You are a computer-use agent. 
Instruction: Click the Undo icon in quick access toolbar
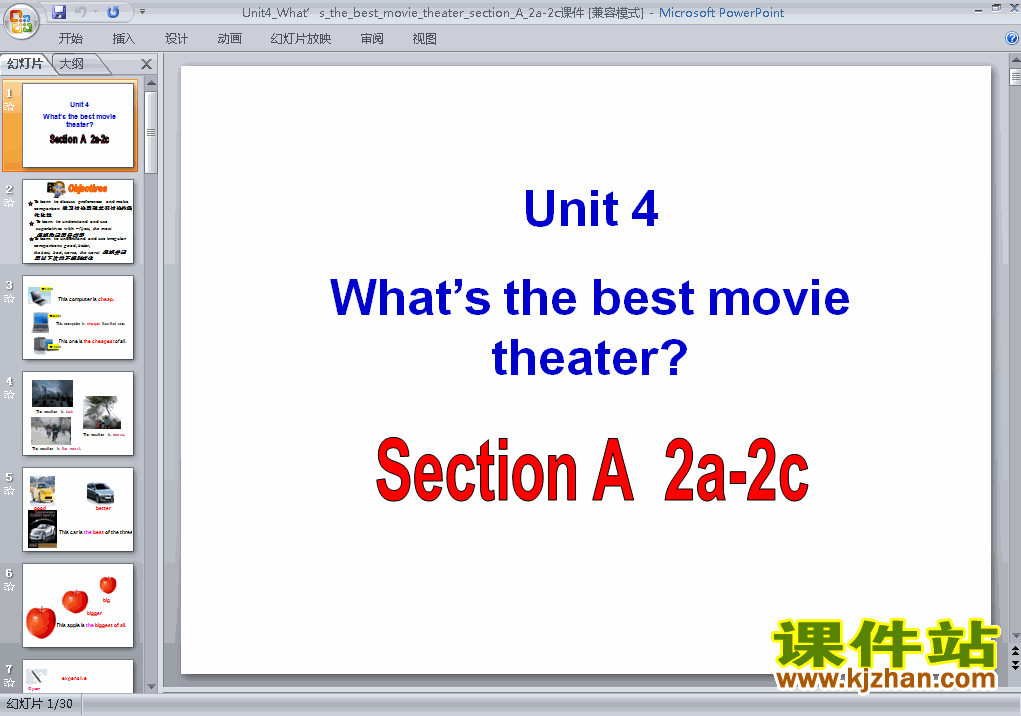[x=81, y=12]
